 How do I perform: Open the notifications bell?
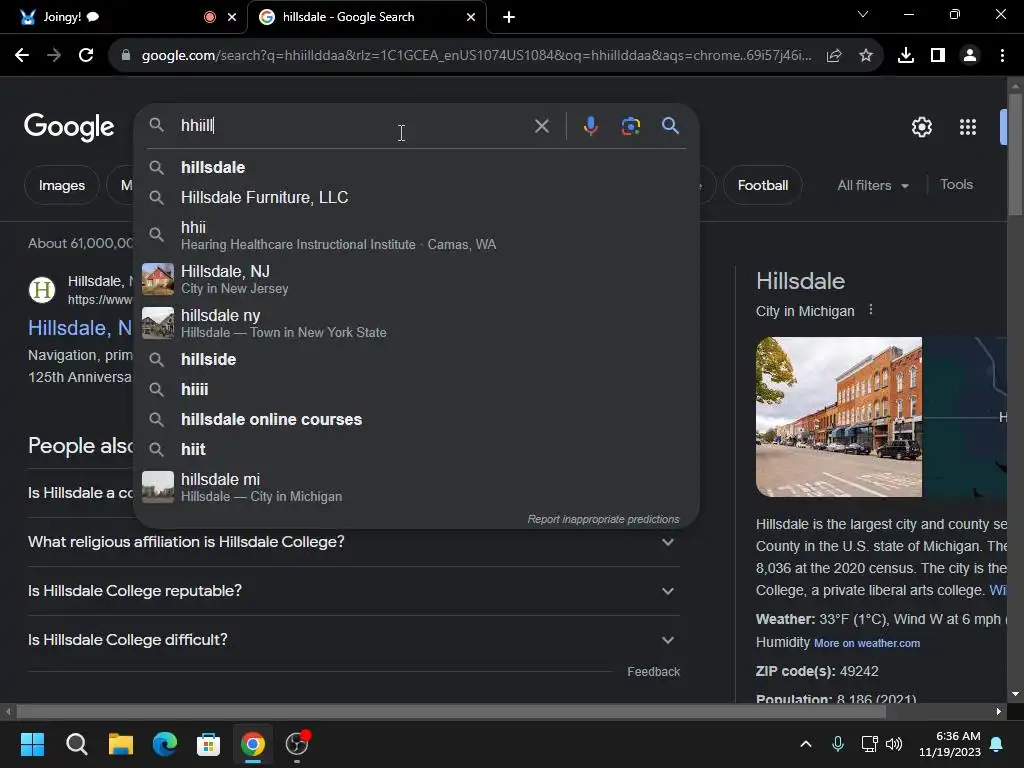(997, 744)
